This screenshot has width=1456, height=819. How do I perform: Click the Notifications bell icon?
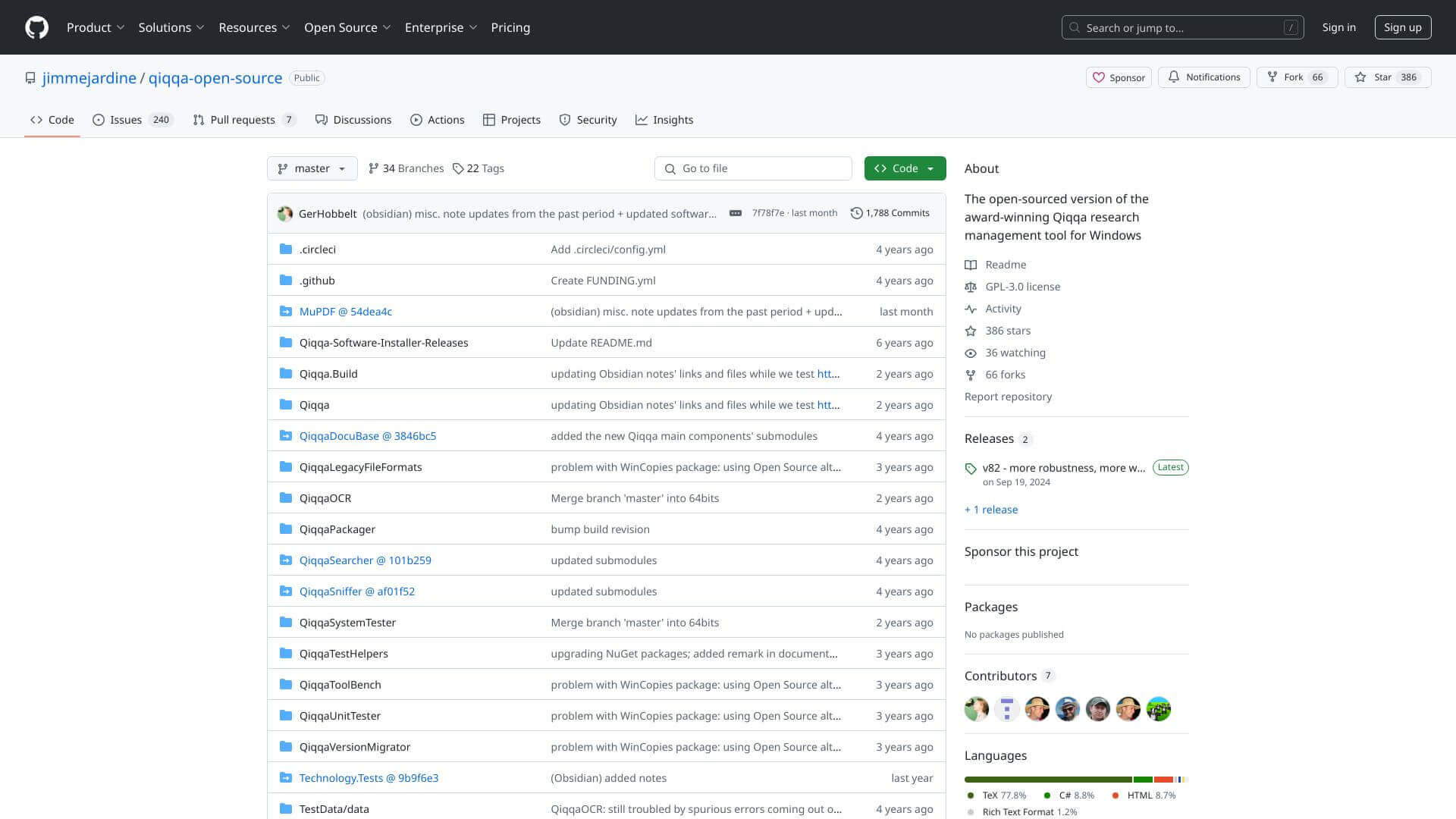click(1174, 77)
